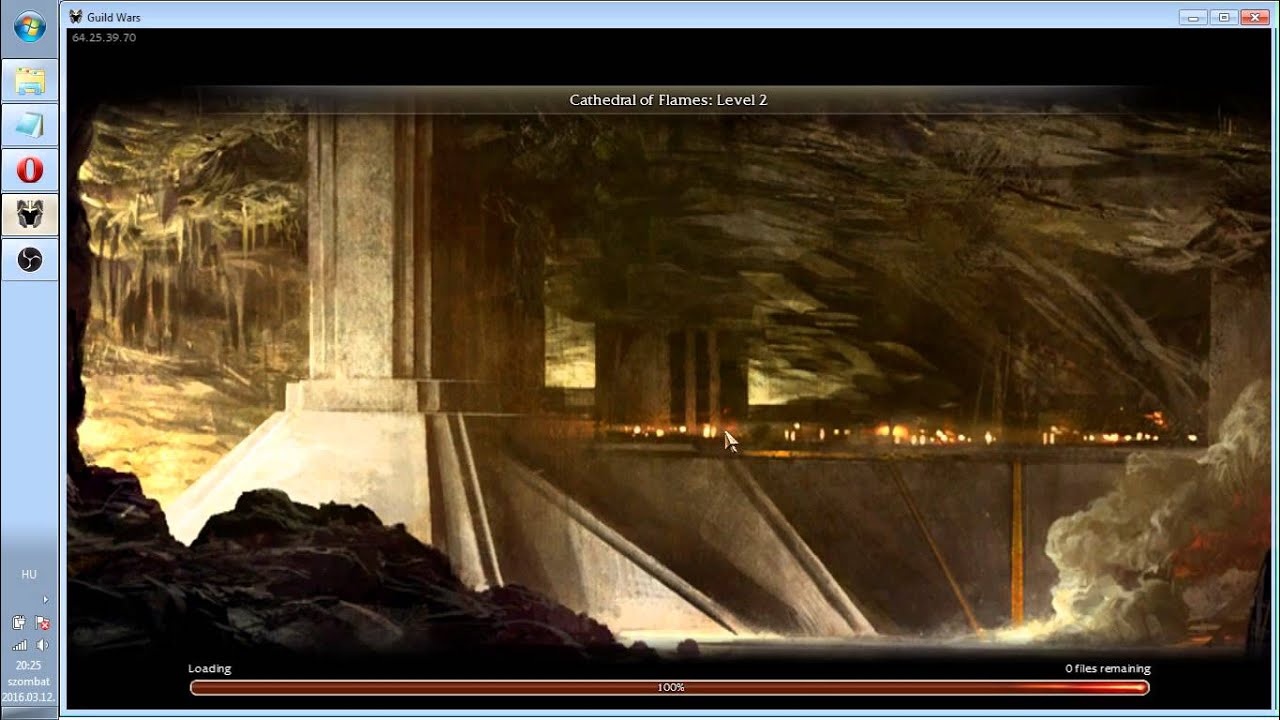Open the Windows Start orb
Screen dimensions: 1280x720
point(29,26)
